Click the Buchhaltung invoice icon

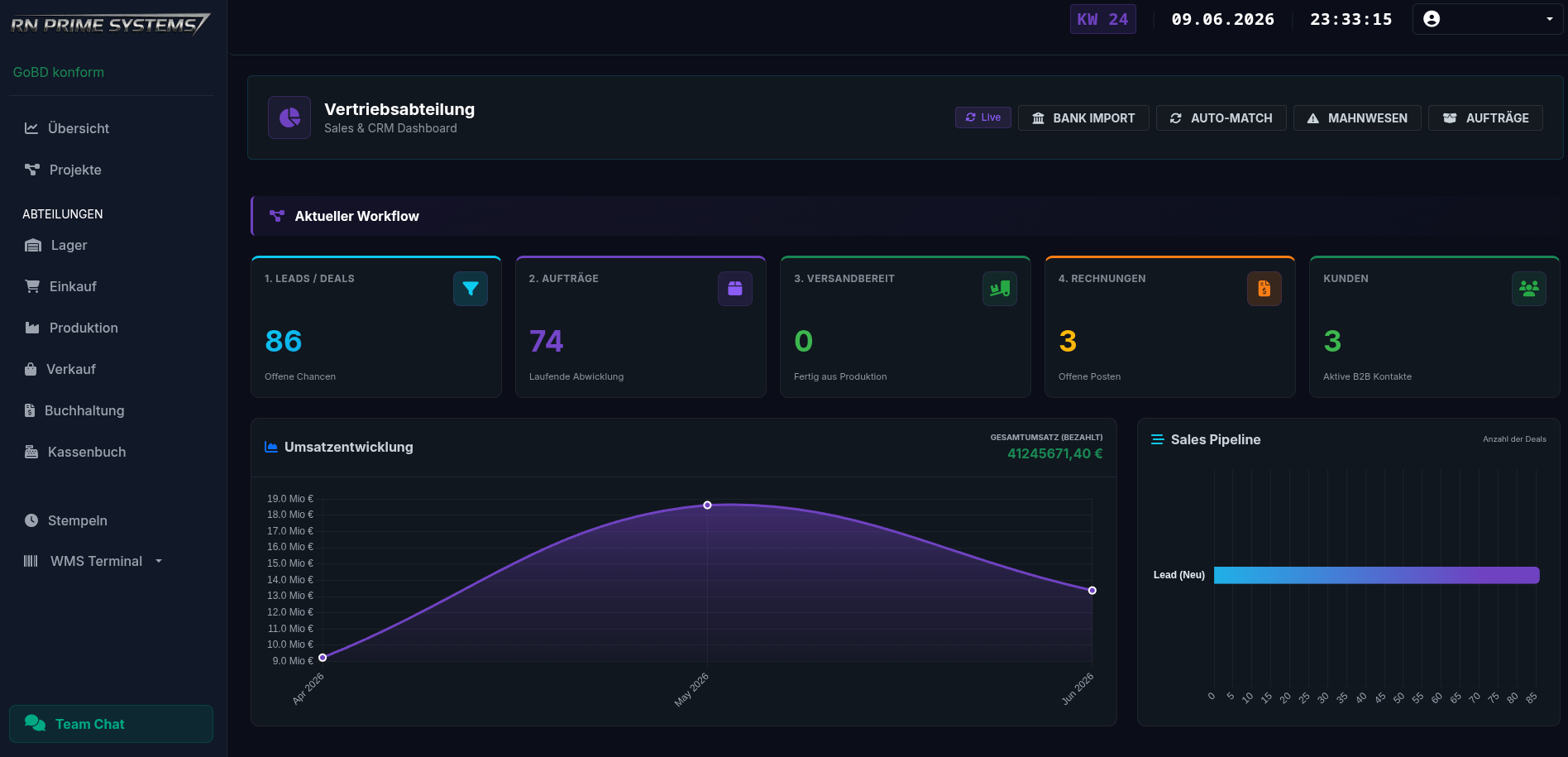pyautogui.click(x=30, y=410)
